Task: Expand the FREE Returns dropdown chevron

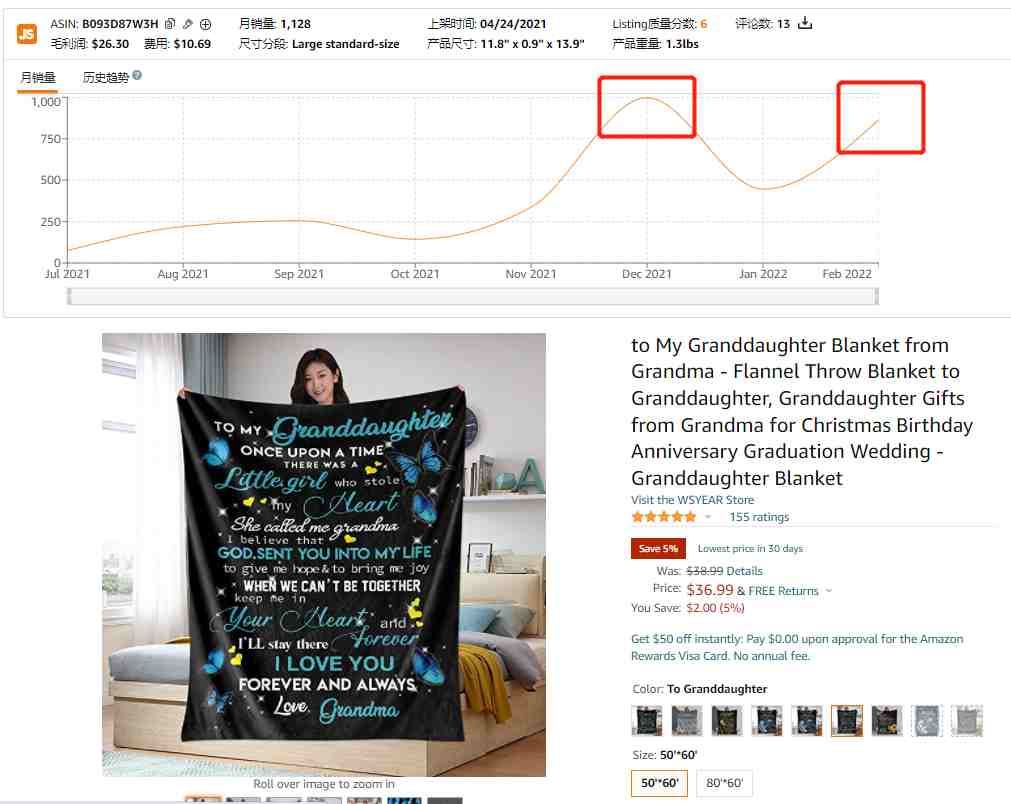Action: [829, 591]
